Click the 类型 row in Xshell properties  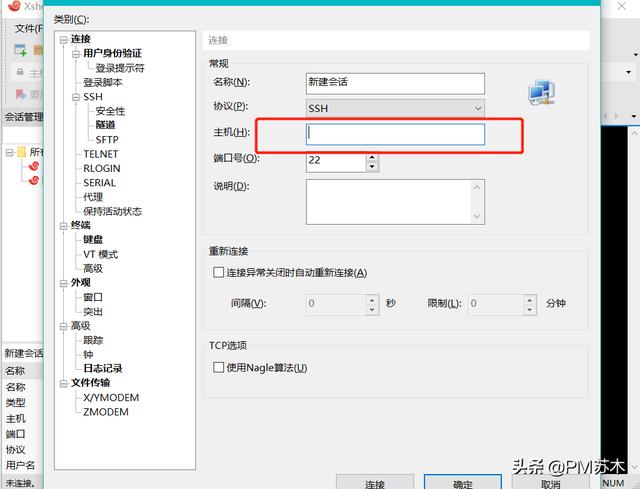[x=23, y=403]
